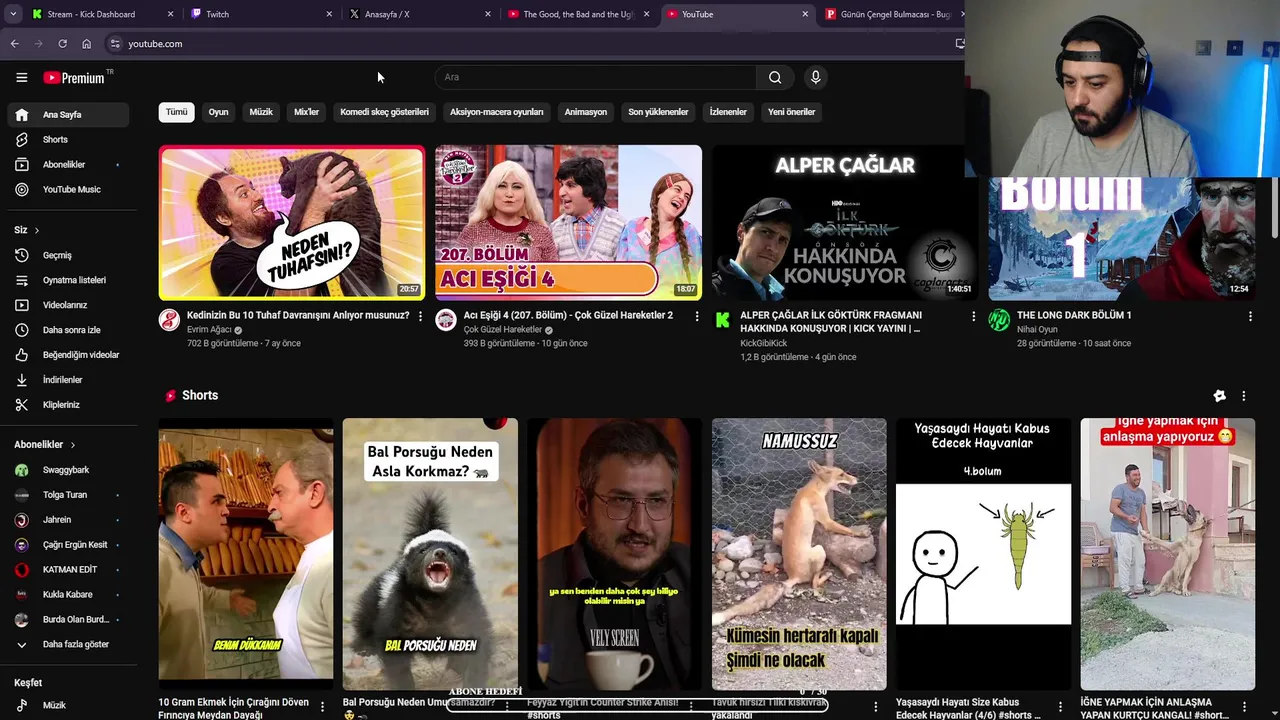Open Swaggybark subscription channel

click(68, 470)
